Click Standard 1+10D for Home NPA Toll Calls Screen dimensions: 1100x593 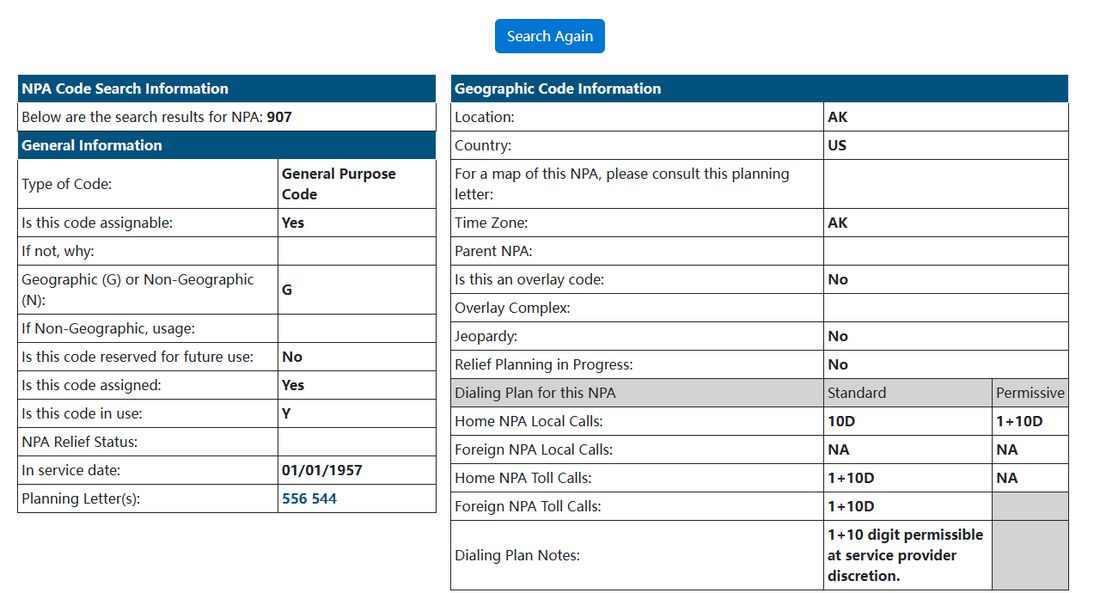(851, 478)
